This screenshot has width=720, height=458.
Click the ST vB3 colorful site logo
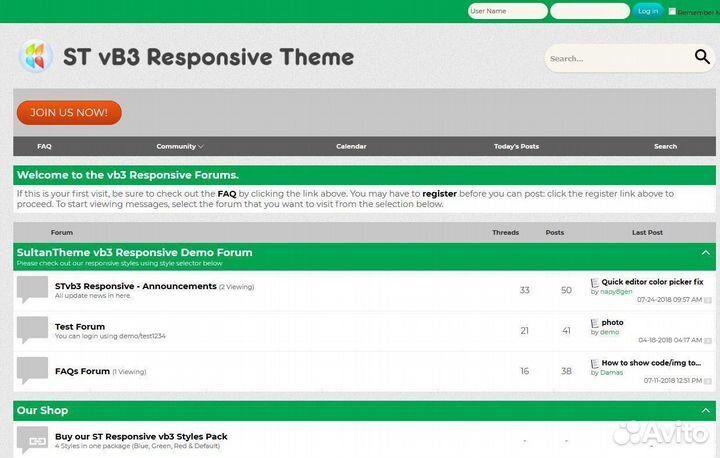tap(35, 57)
